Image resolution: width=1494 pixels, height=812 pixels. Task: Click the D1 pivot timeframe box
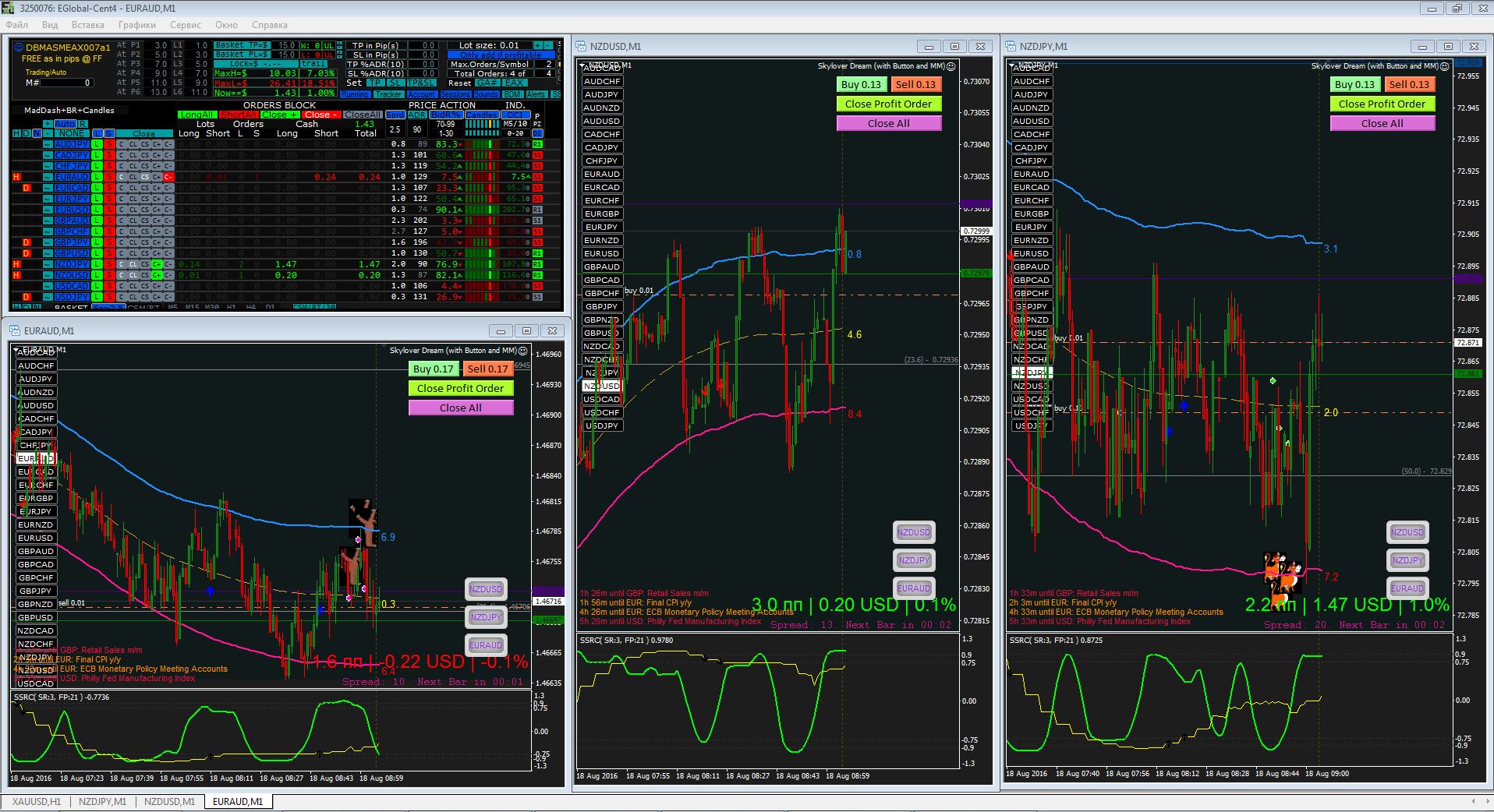[537, 133]
